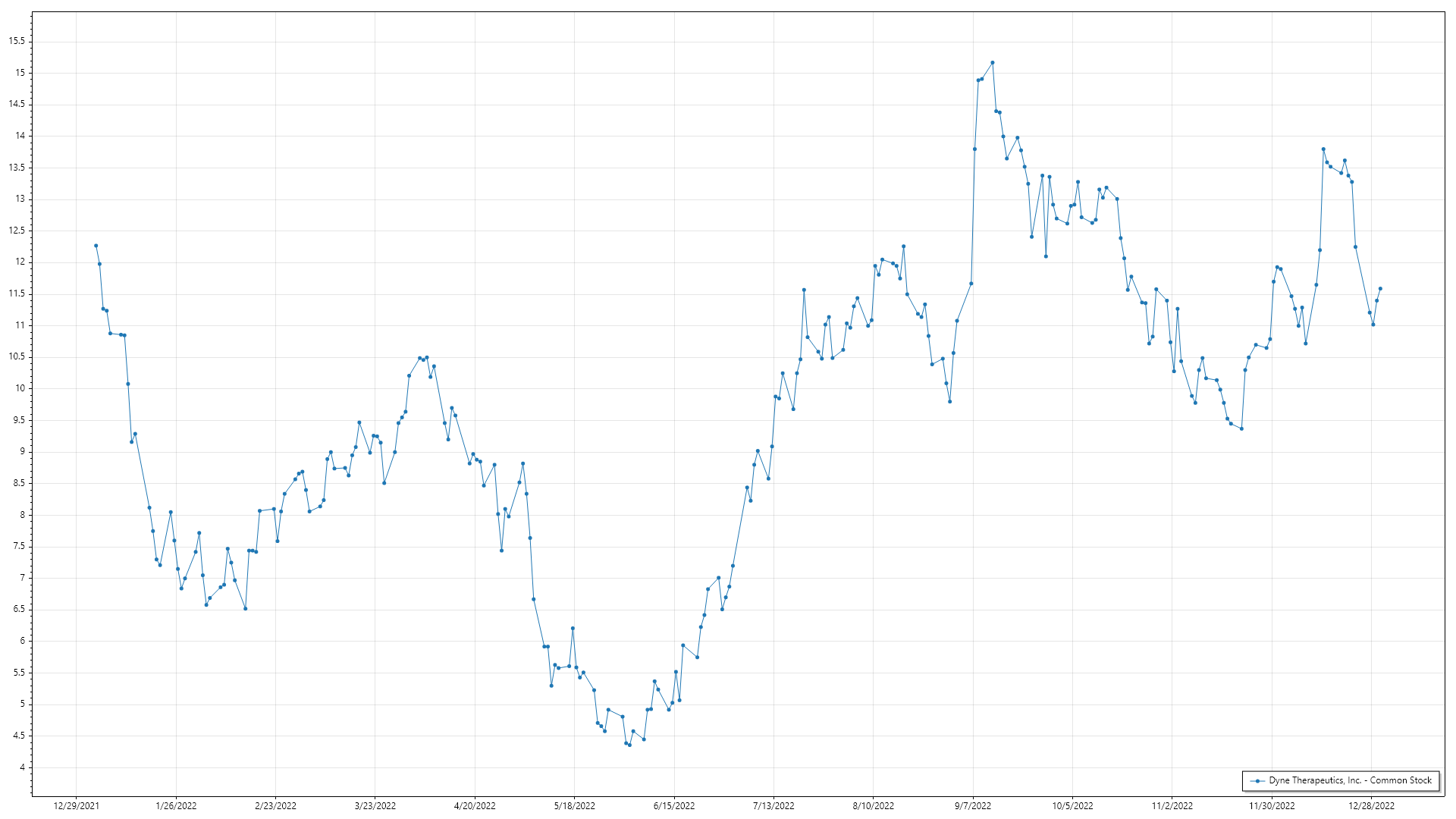Screen dimensions: 1456x819
Task: Click the 8/10/2022 x-axis date label
Action: point(873,806)
